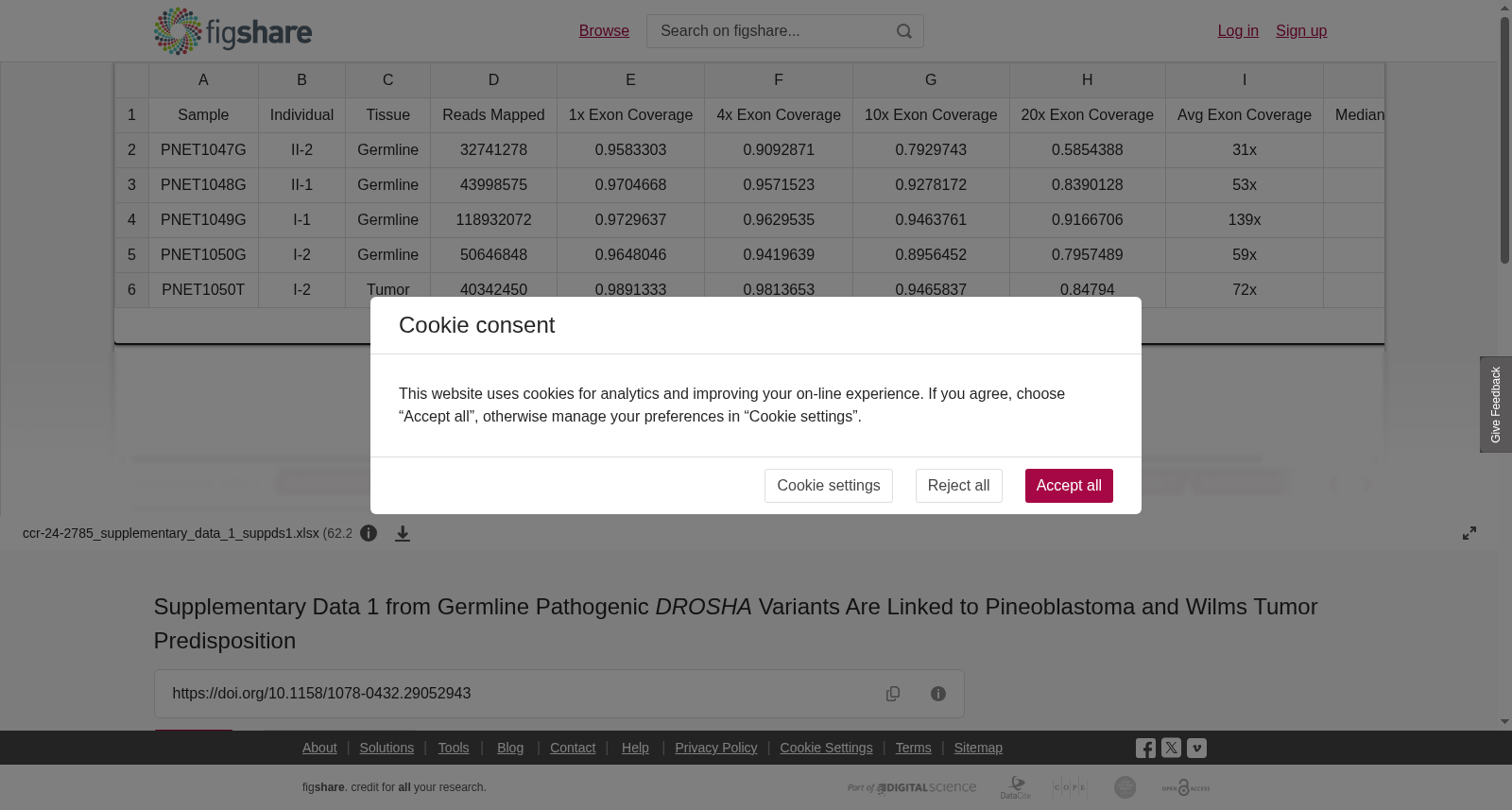Viewport: 1512px width, 810px height.
Task: Open figshare Vimeo page
Action: 1196,748
